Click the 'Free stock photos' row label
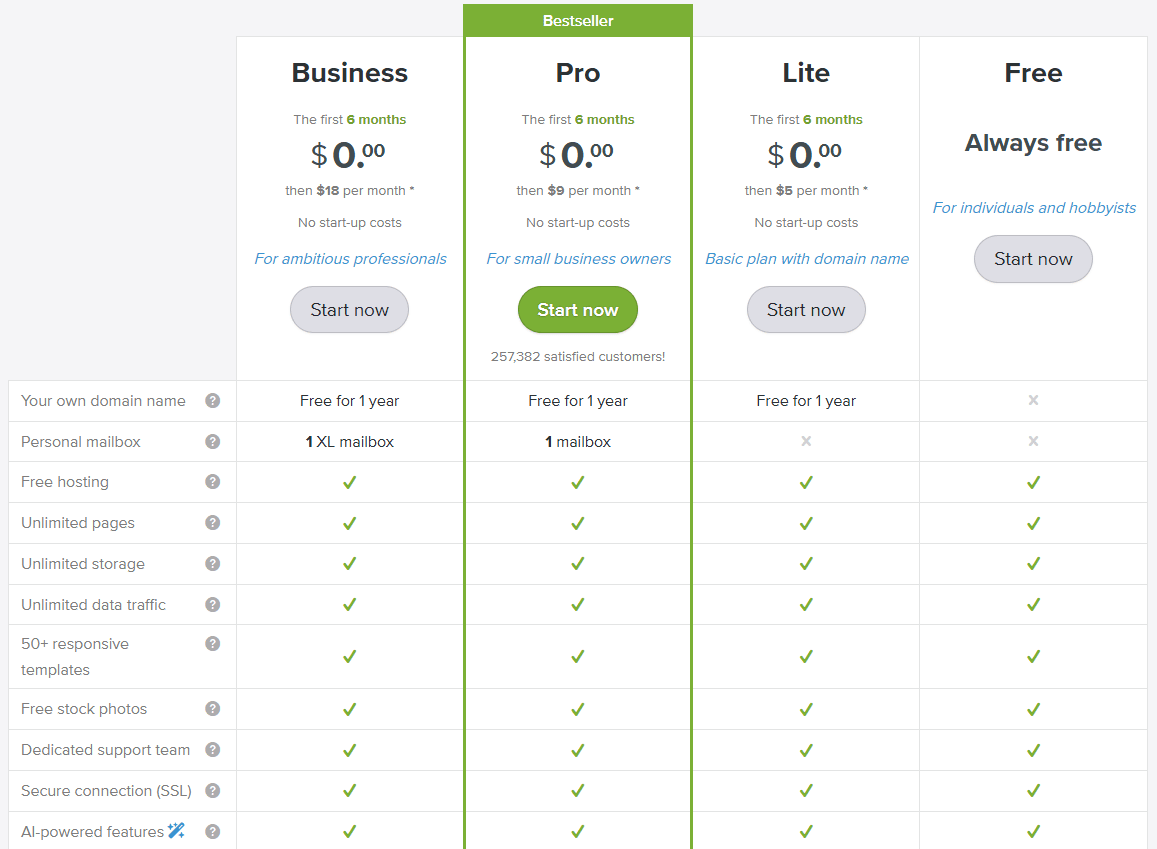 [x=84, y=709]
